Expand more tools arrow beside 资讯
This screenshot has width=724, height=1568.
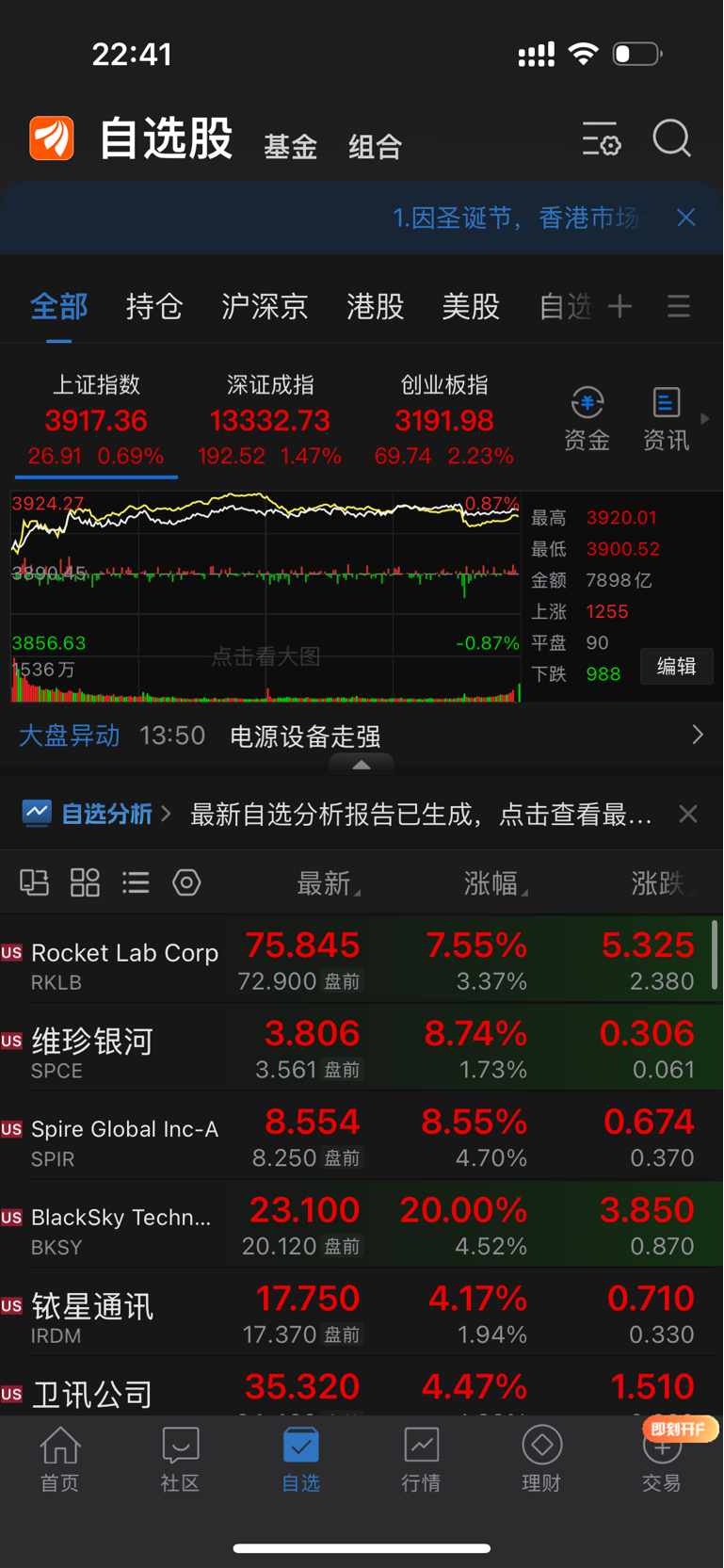(x=705, y=418)
